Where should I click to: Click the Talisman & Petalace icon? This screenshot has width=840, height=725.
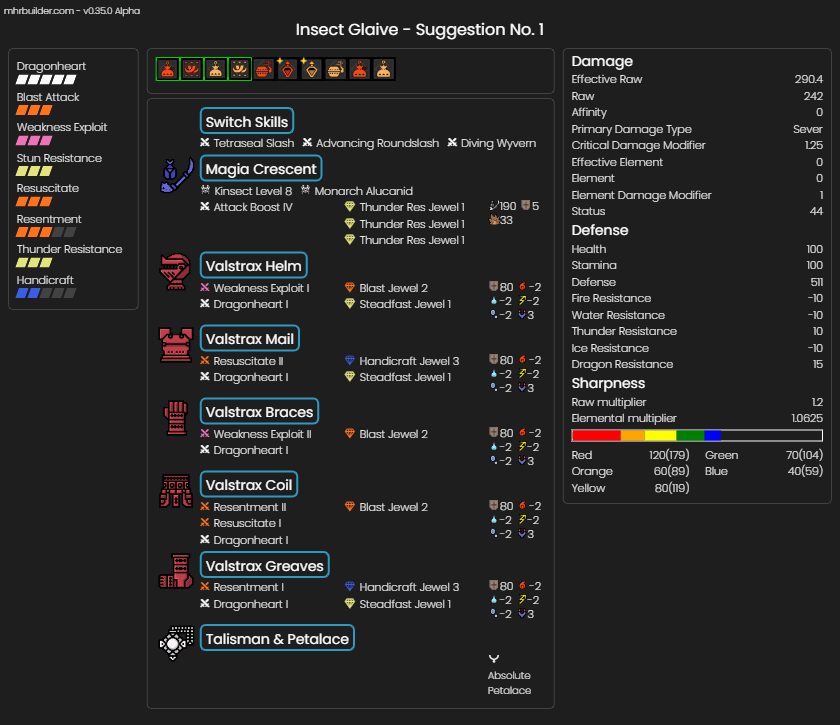pos(176,643)
